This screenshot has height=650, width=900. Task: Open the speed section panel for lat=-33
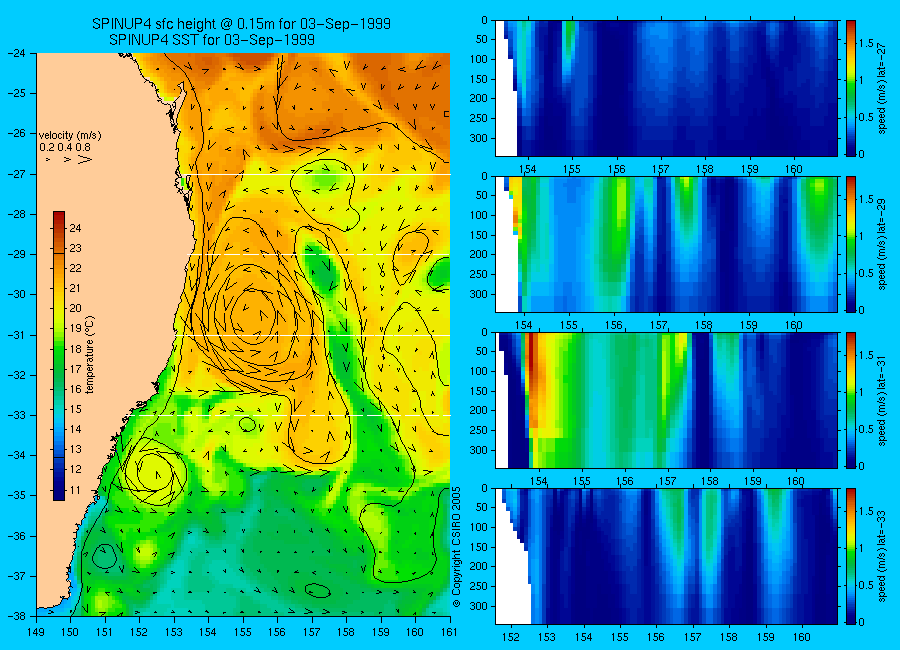coord(666,556)
